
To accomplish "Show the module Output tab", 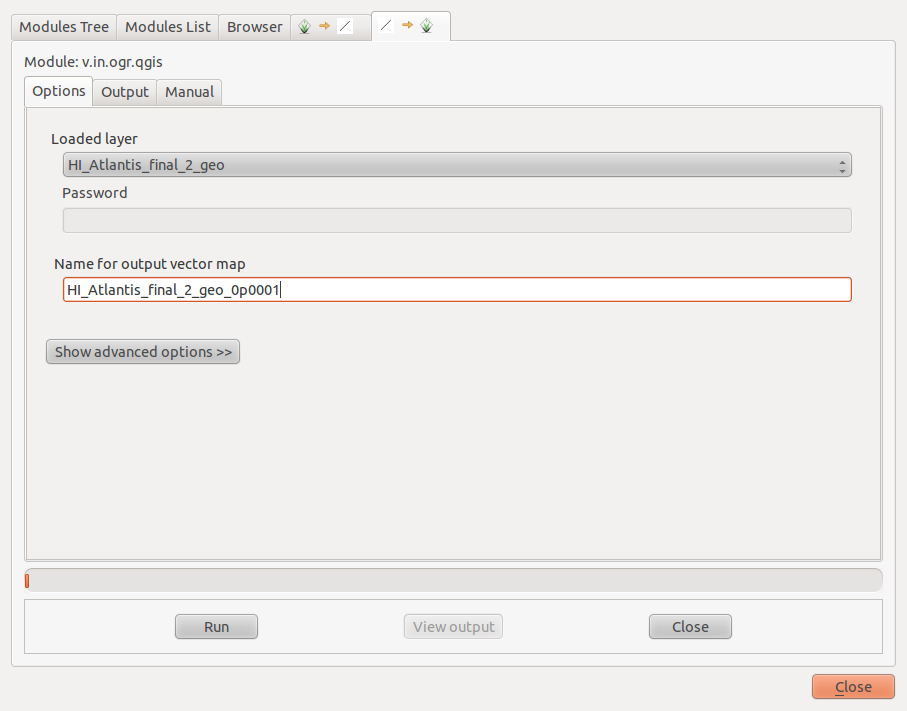I will pos(125,92).
